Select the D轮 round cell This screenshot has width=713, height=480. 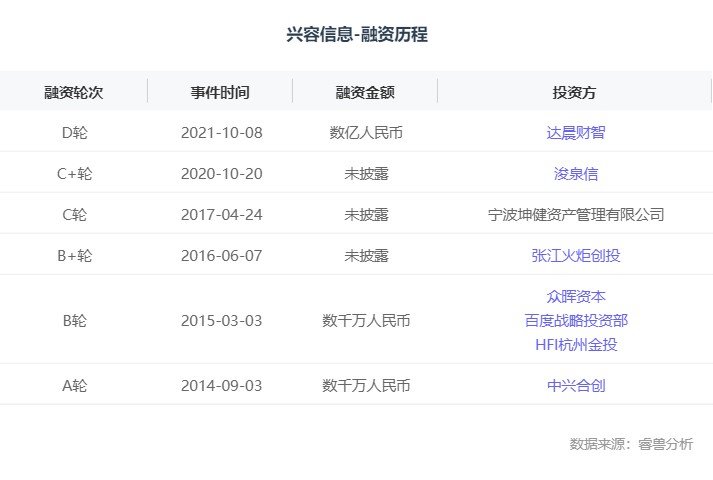[75, 133]
